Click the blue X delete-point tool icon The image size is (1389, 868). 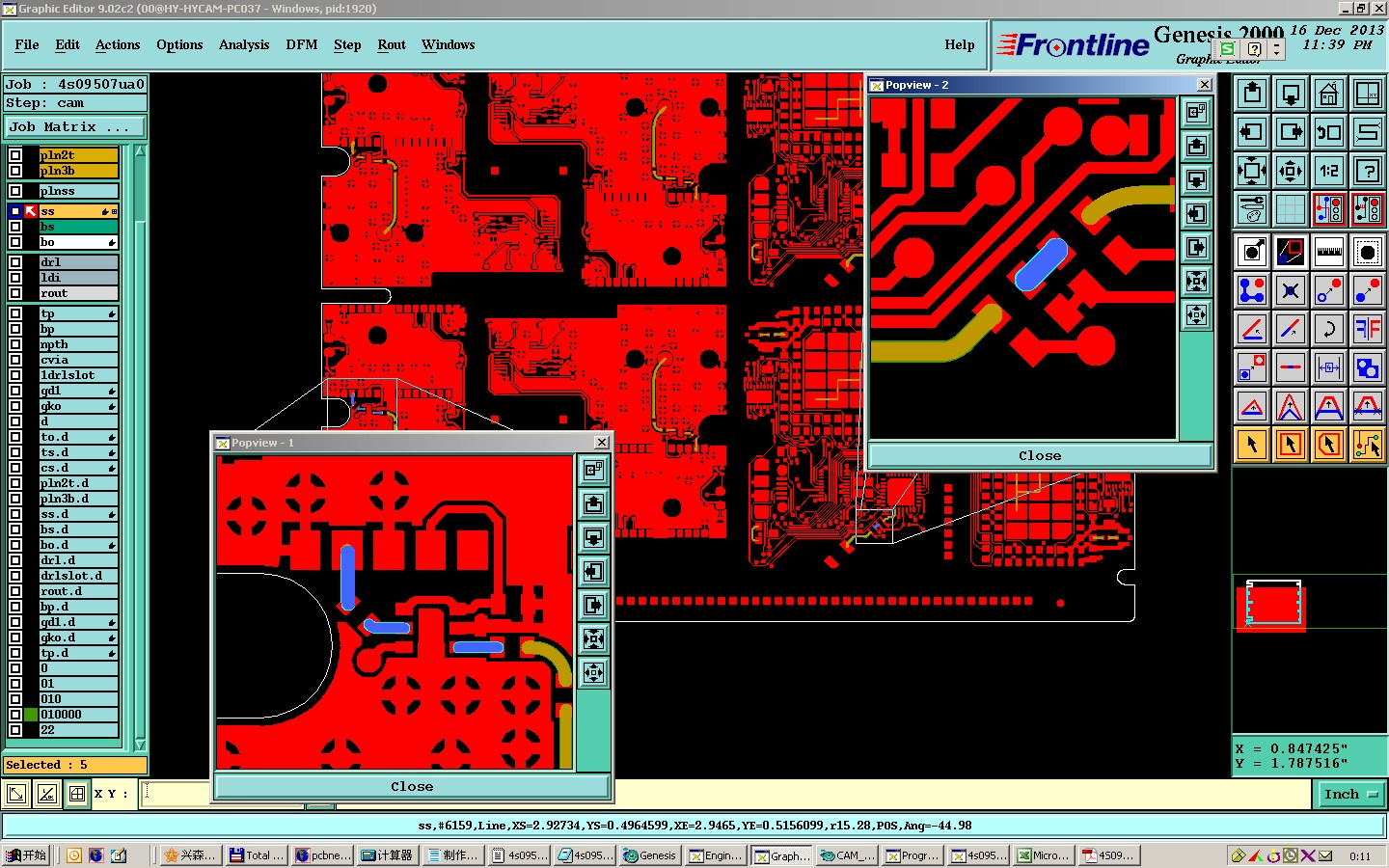tap(1291, 290)
